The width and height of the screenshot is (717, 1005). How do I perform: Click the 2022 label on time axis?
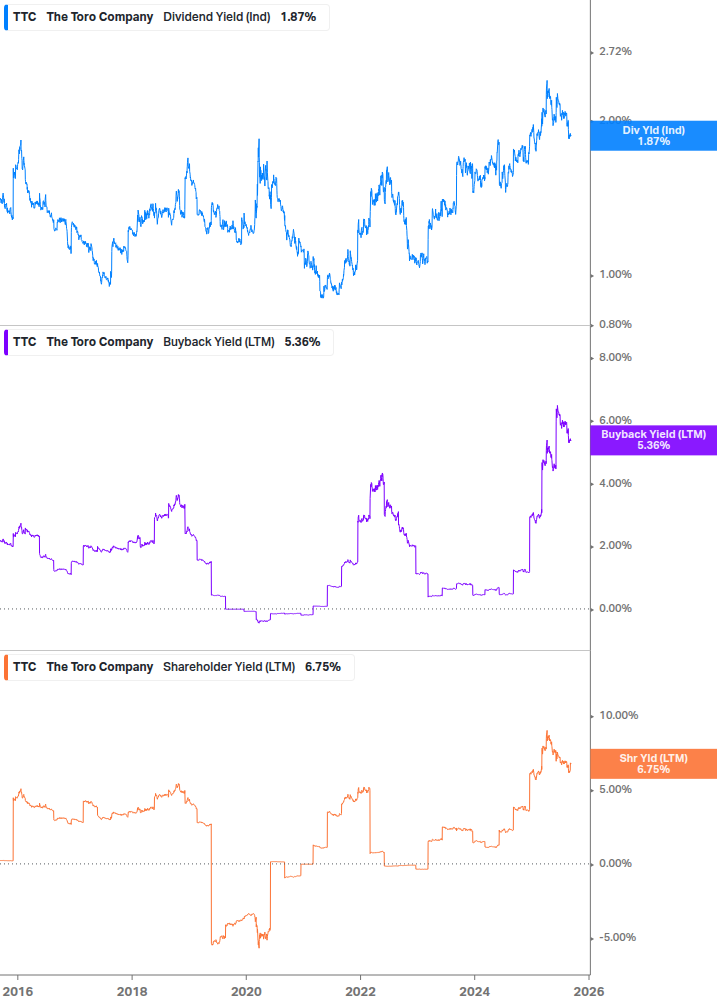pos(360,992)
